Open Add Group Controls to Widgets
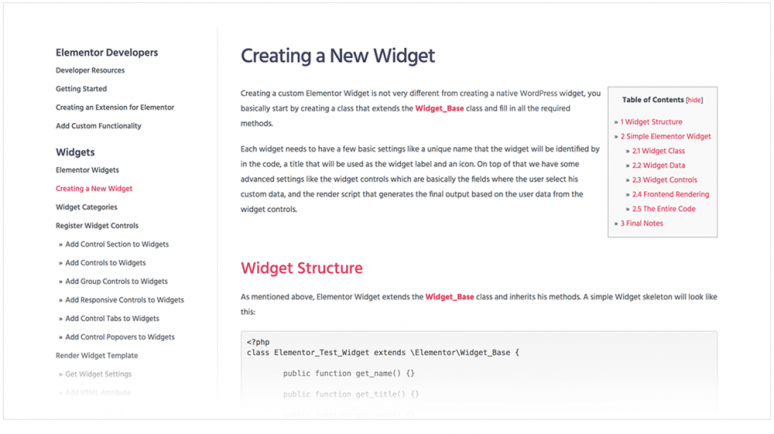Viewport: 774px width, 434px height. click(116, 281)
